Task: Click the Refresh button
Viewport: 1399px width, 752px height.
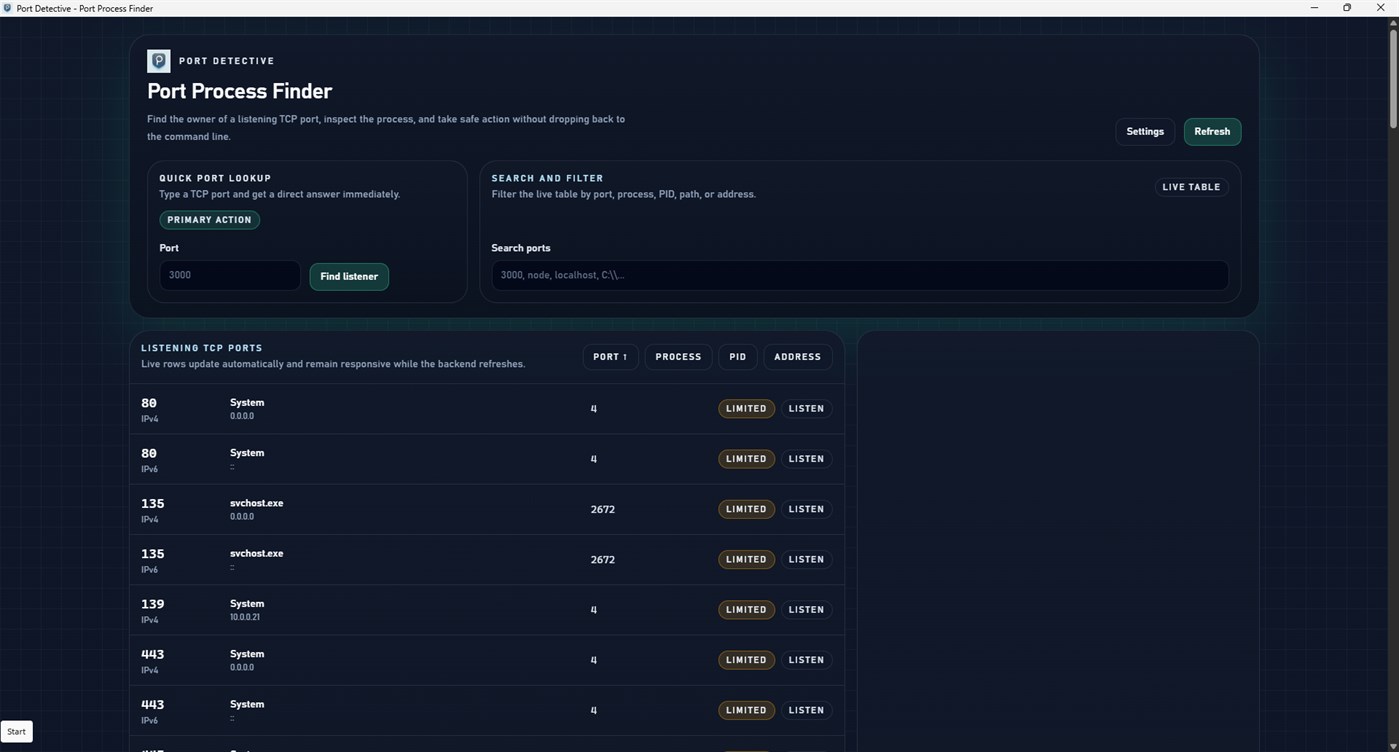Action: pyautogui.click(x=1211, y=131)
